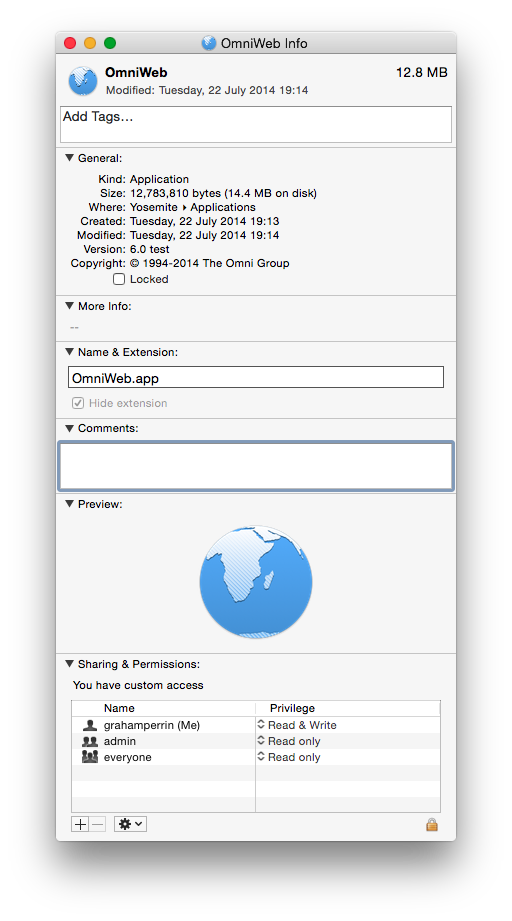Collapse the More Info section
512x921 pixels.
pos(69,306)
